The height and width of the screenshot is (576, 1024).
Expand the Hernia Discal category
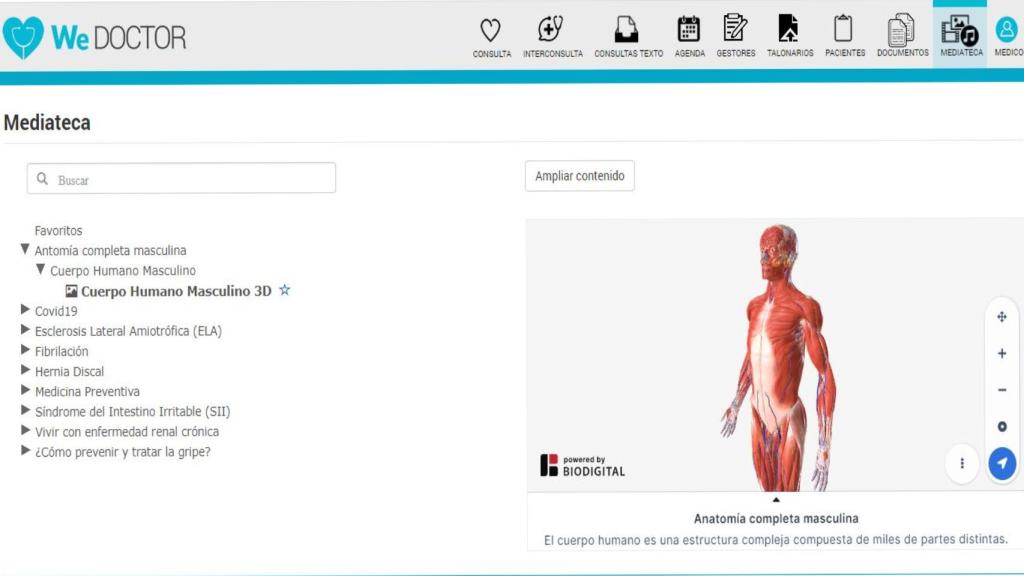[x=25, y=371]
